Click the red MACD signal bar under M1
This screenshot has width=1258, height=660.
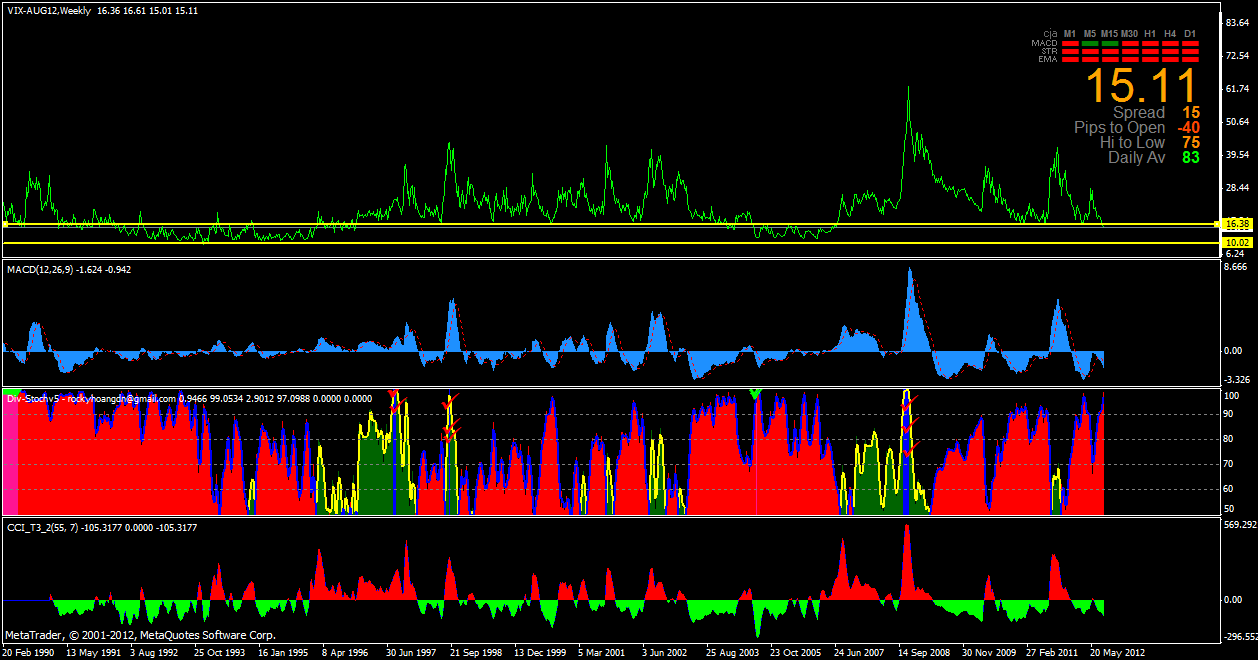pyautogui.click(x=1070, y=43)
